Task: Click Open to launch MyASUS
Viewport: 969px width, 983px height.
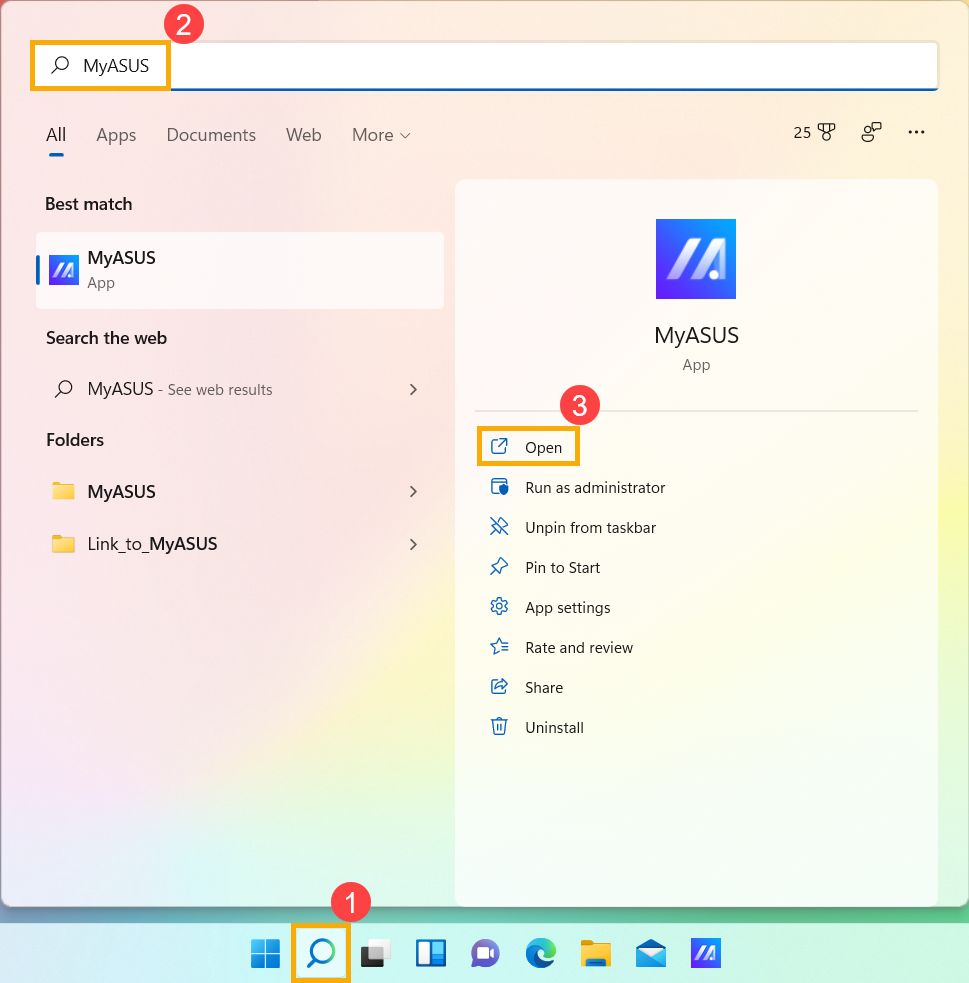Action: point(528,447)
